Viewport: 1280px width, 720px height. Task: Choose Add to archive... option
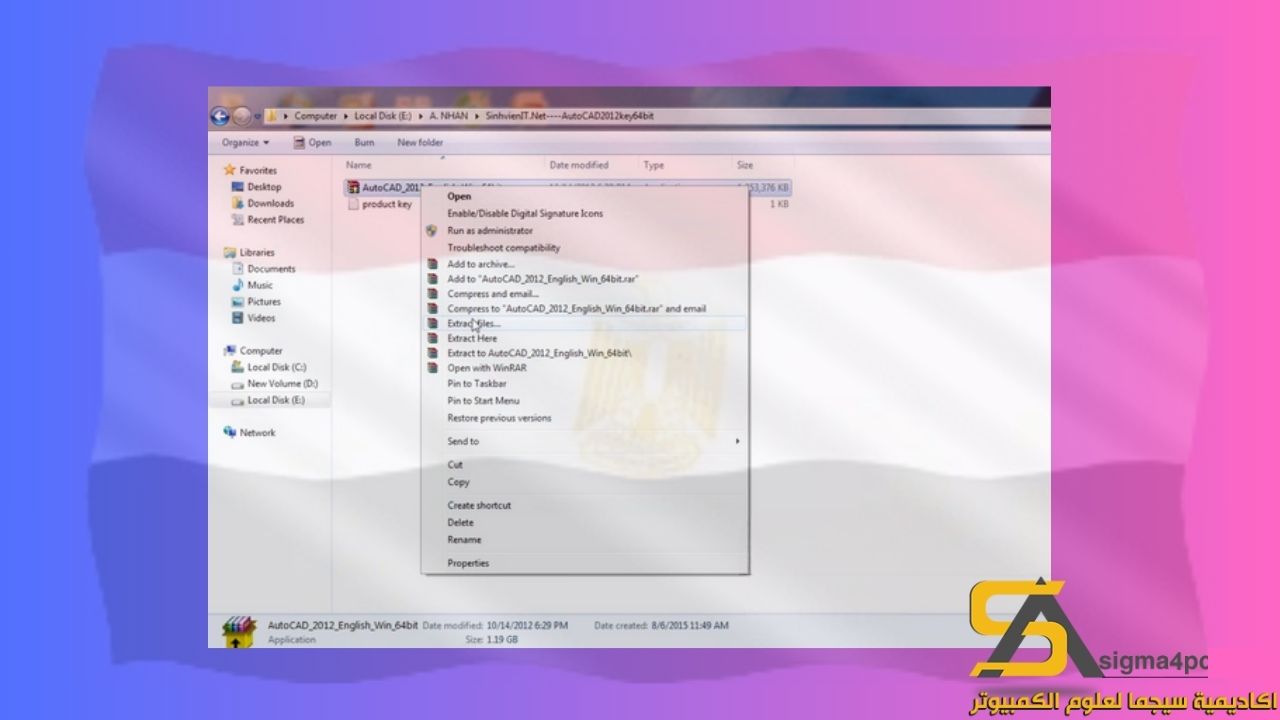pos(481,264)
